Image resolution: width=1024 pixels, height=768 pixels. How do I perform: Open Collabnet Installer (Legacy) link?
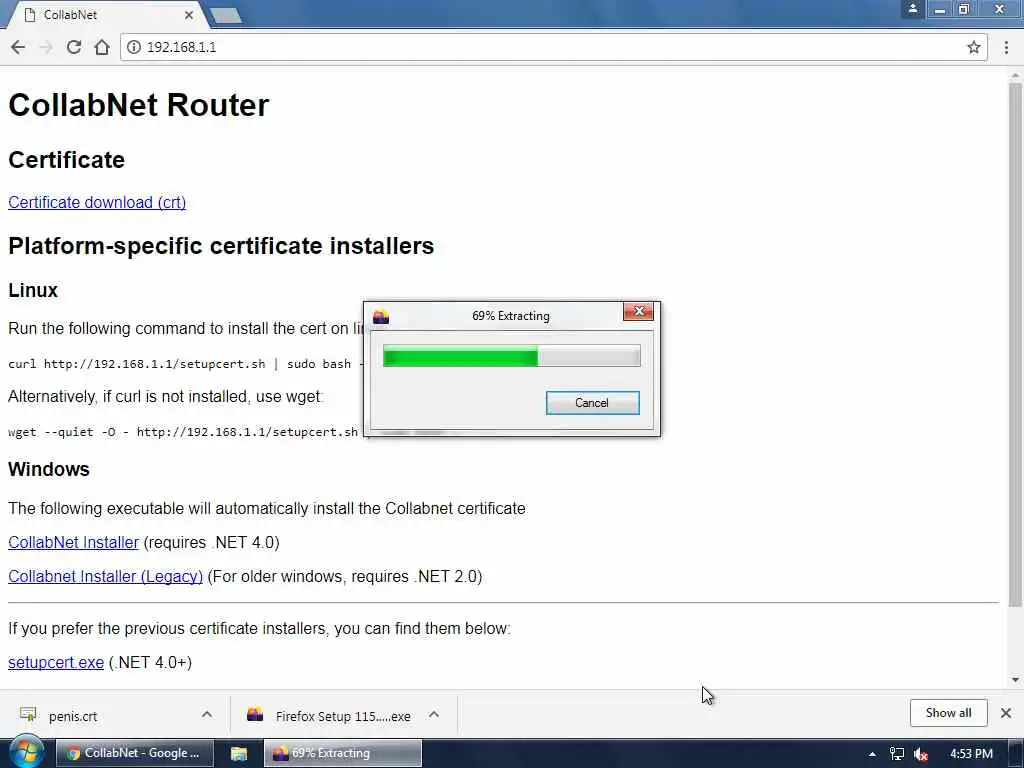[105, 577]
